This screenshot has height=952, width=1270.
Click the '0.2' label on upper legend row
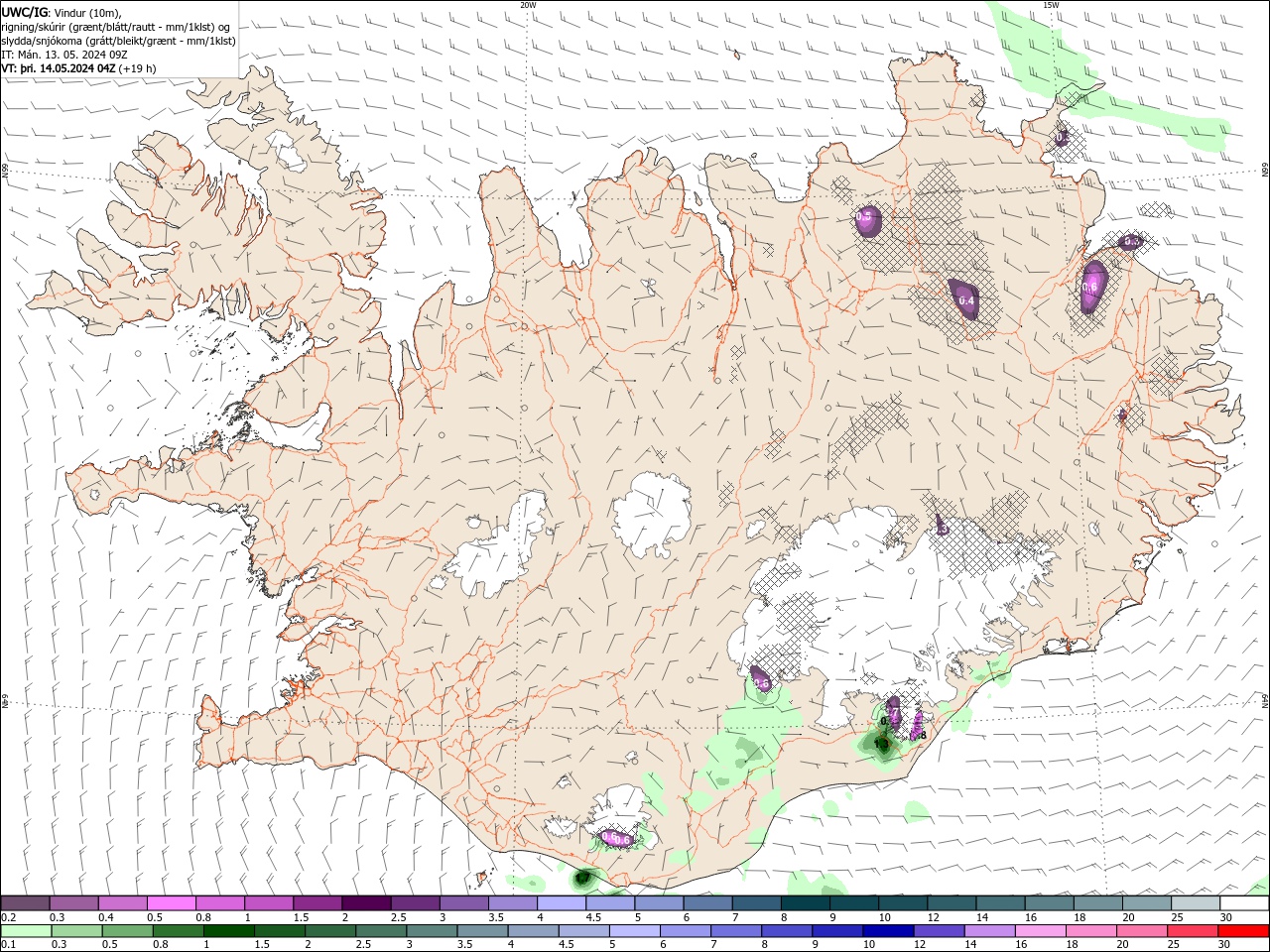click(x=9, y=917)
